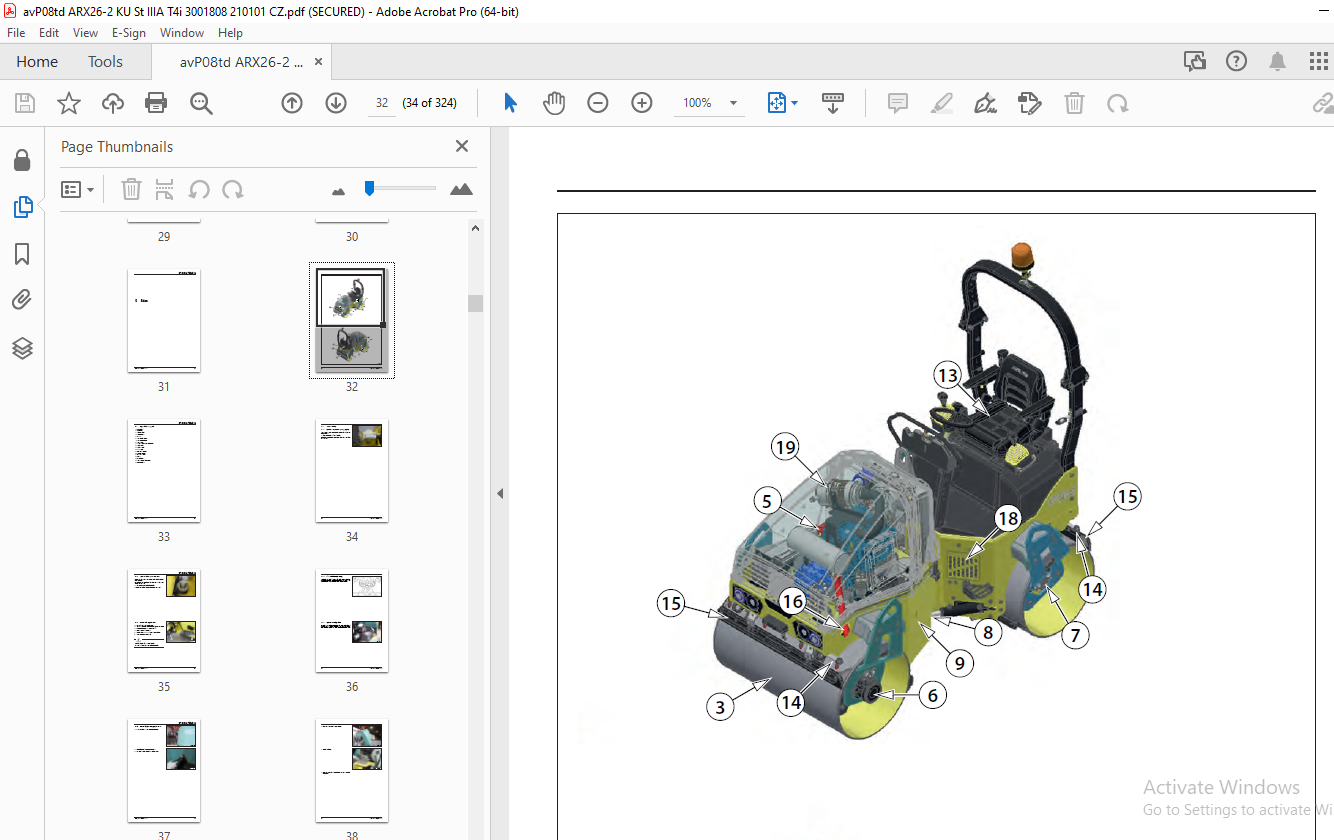Activate the Hand pan tool
Viewport: 1334px width, 840px height.
(554, 103)
